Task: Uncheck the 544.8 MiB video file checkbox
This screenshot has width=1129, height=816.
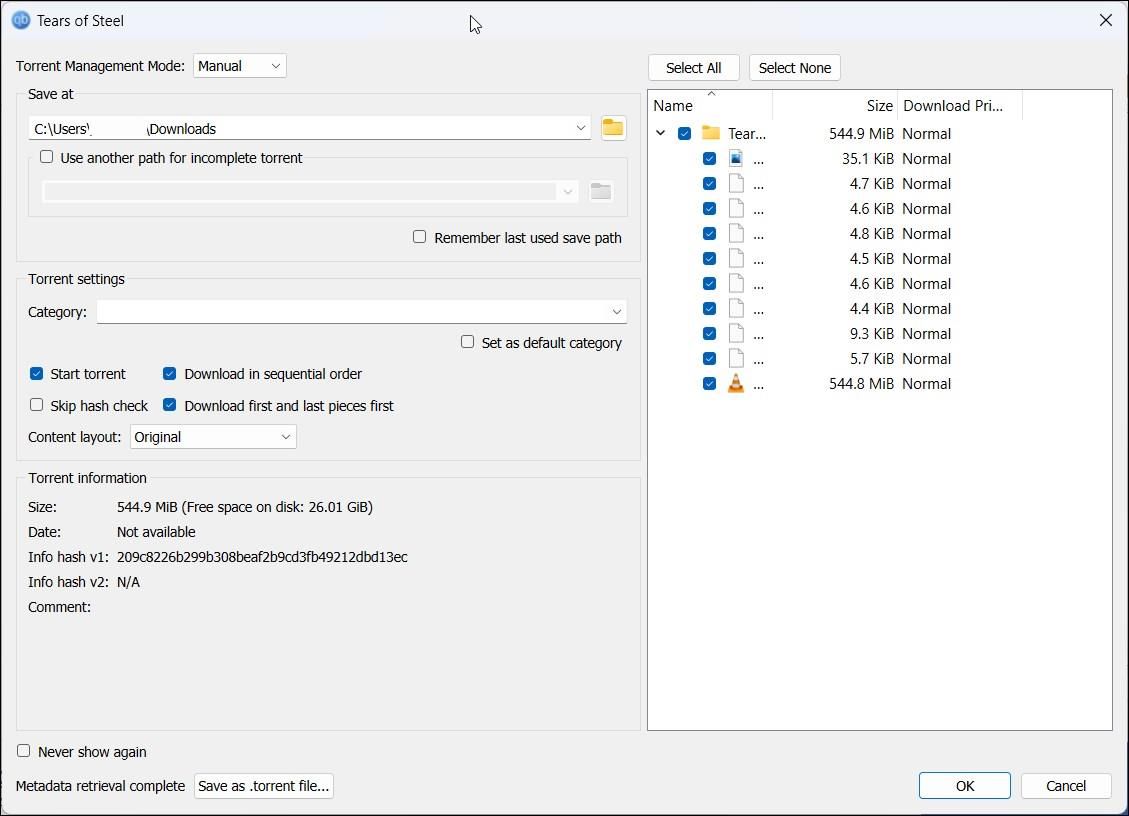Action: click(709, 384)
